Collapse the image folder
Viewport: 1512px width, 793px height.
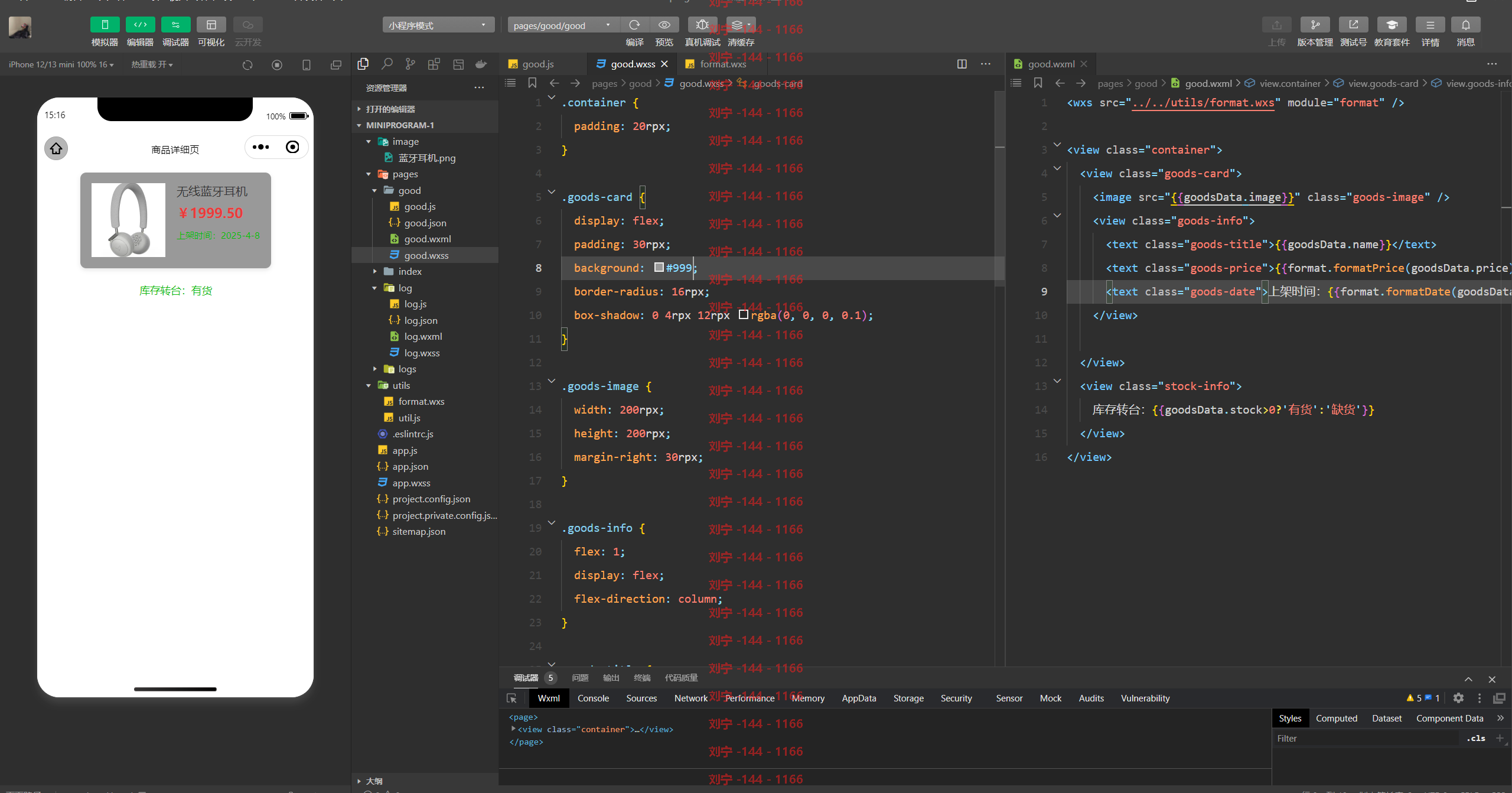tap(369, 142)
